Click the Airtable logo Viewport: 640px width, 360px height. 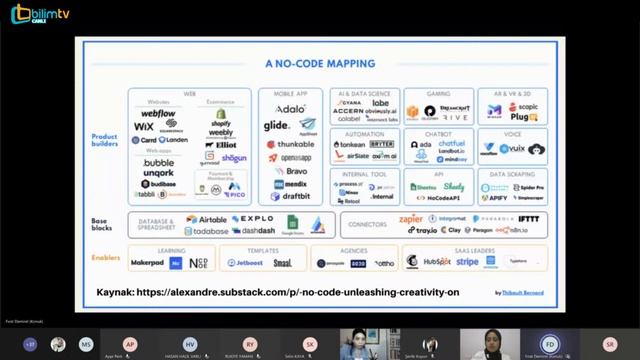tap(207, 220)
